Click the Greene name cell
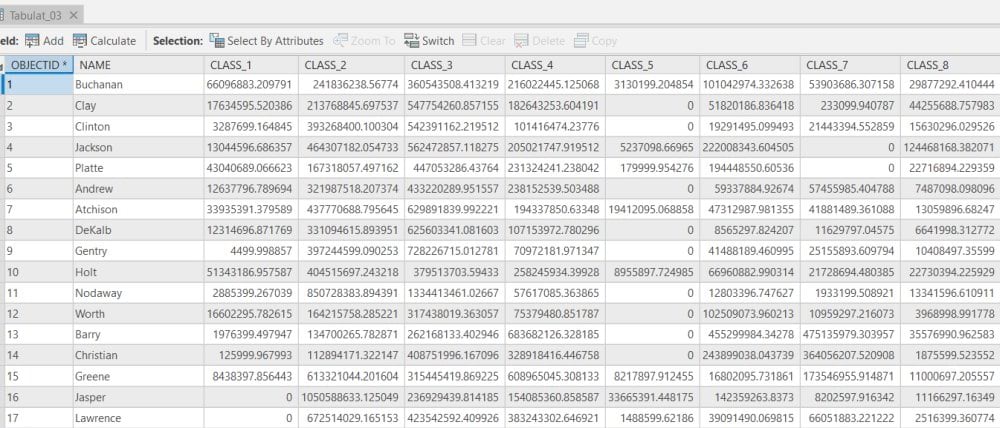 coord(140,376)
